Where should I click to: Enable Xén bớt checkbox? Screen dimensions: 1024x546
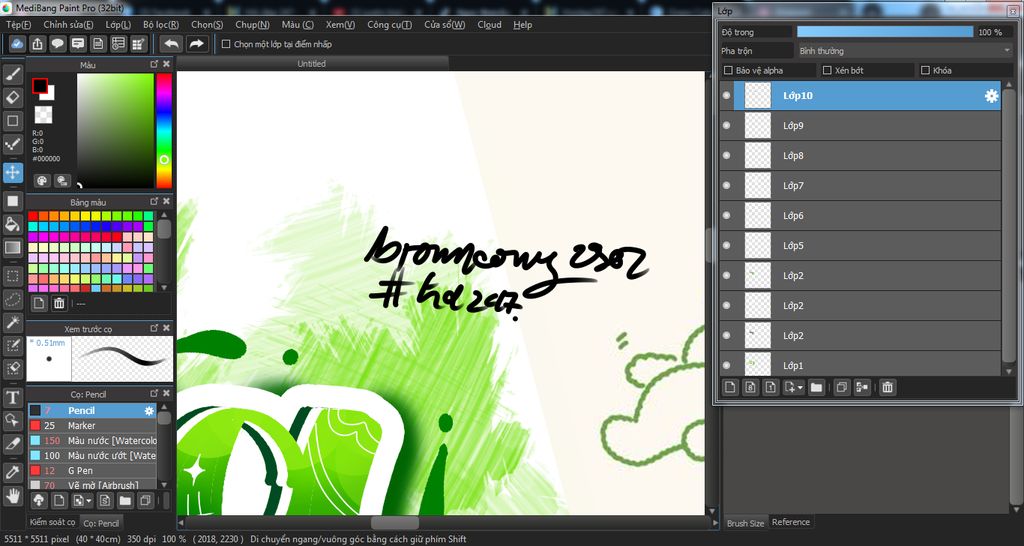pos(827,71)
